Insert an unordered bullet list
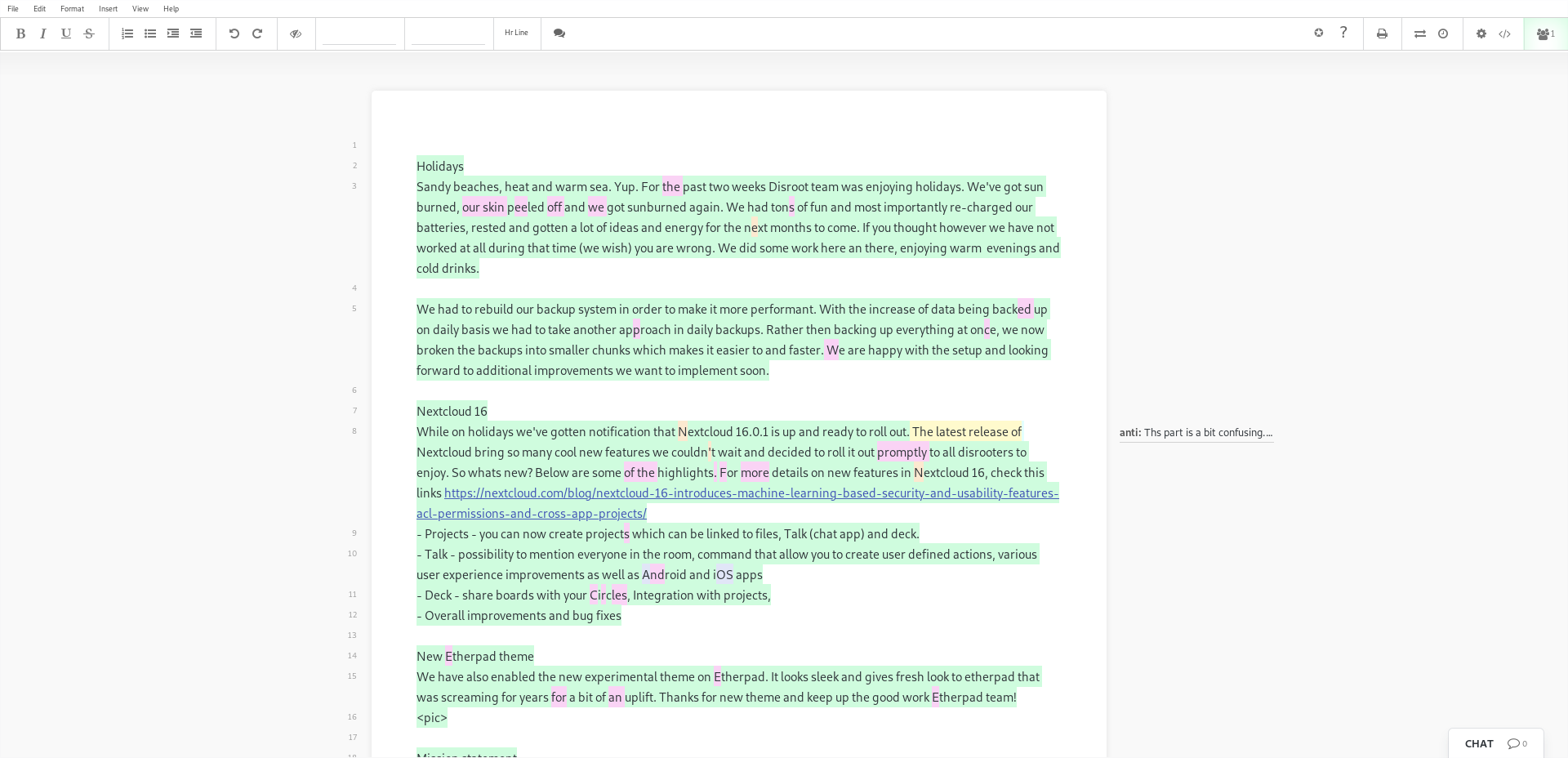 (x=150, y=33)
